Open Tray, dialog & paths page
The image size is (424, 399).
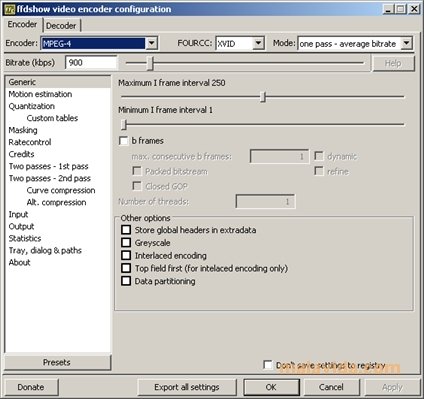(45, 250)
